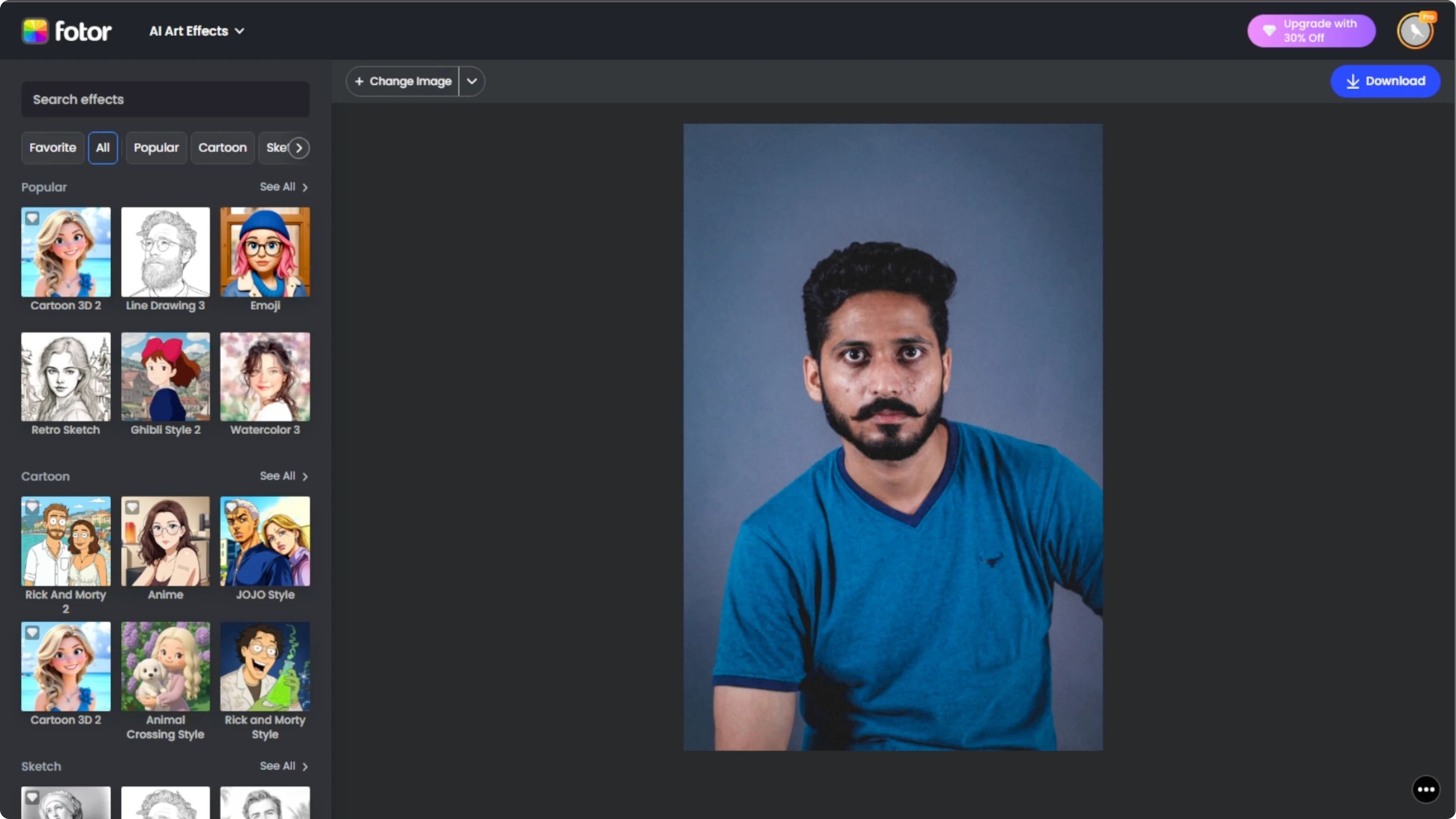Apply the Animal Crossing Style effect
1456x819 pixels.
pos(165,666)
